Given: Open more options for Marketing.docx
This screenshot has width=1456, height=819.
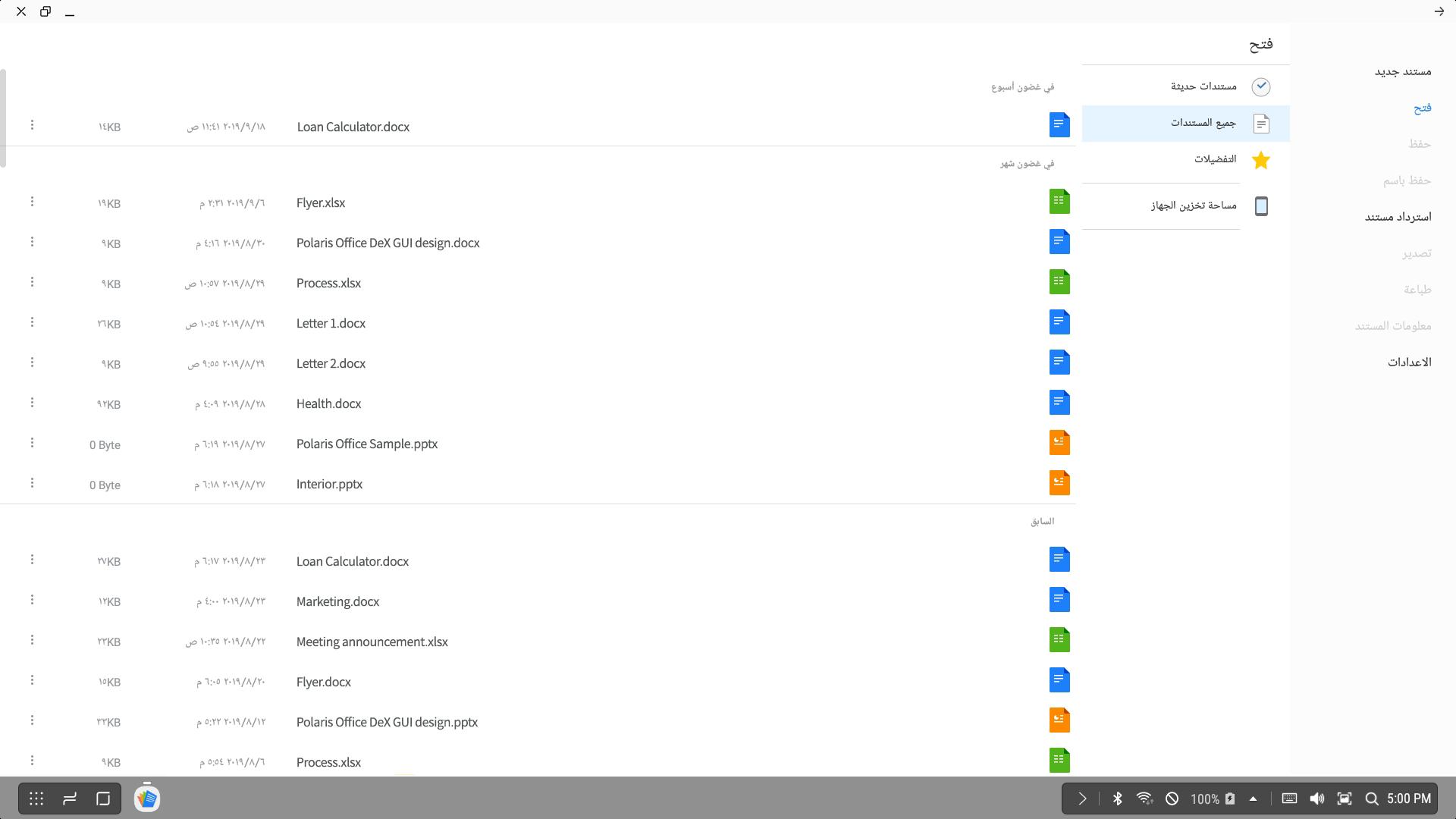Looking at the screenshot, I should (32, 600).
